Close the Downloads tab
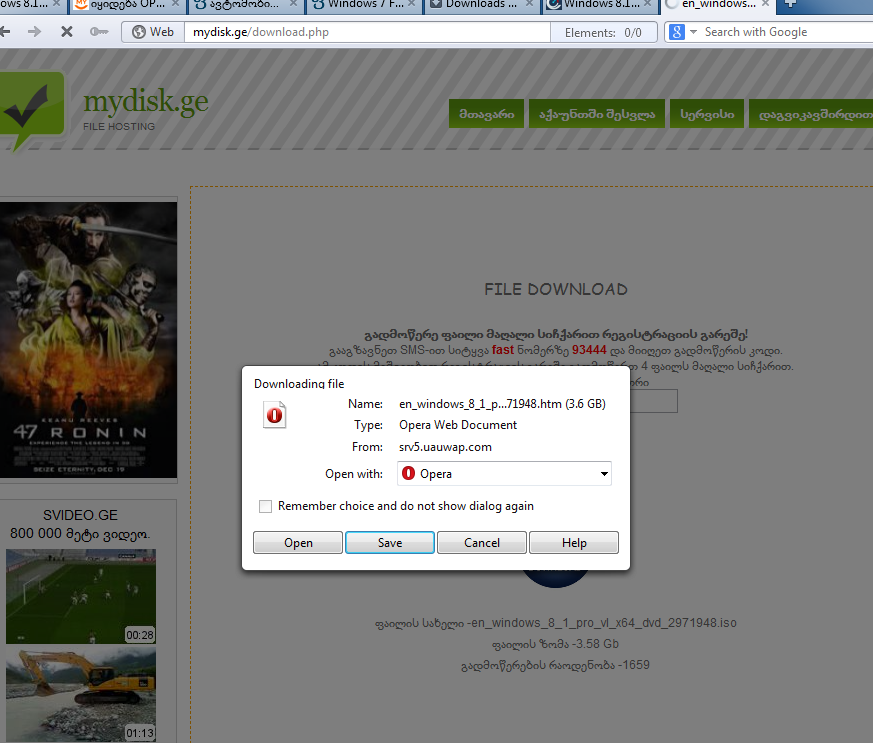Viewport: 873px width, 743px height. (x=529, y=4)
